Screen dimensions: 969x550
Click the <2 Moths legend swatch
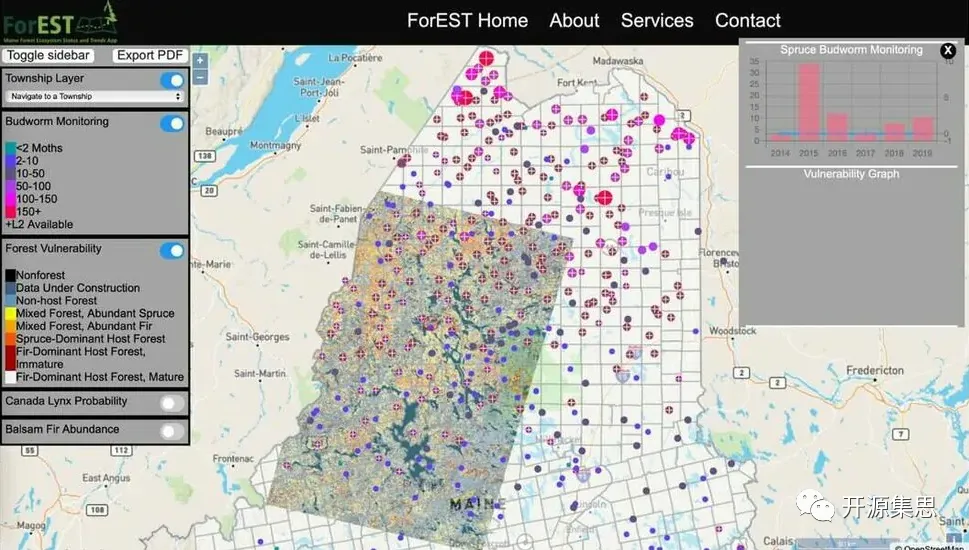pos(11,148)
